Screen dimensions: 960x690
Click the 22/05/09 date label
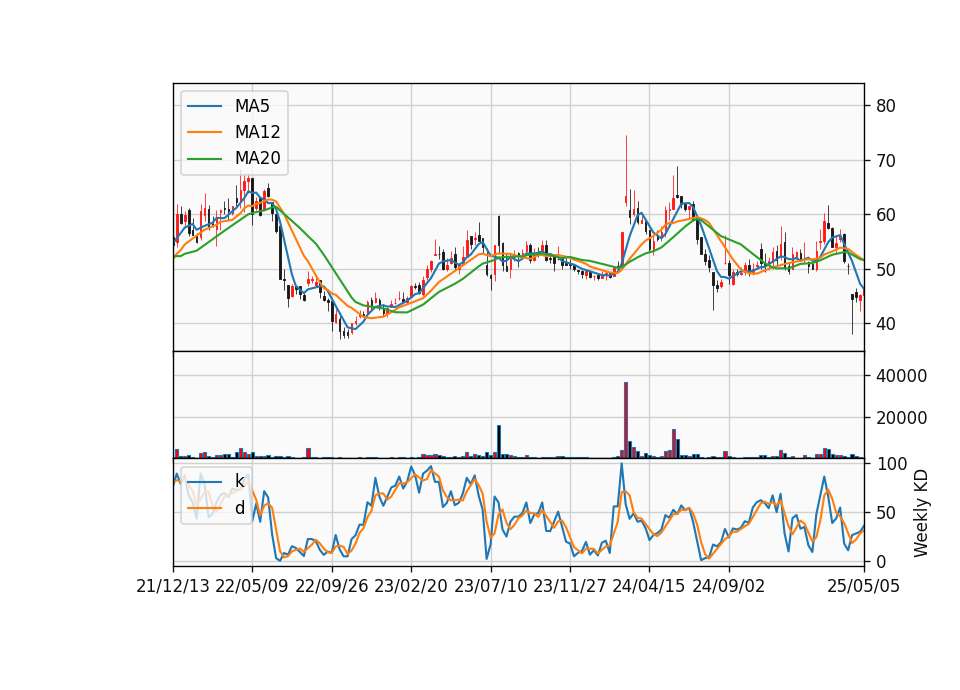(x=252, y=586)
